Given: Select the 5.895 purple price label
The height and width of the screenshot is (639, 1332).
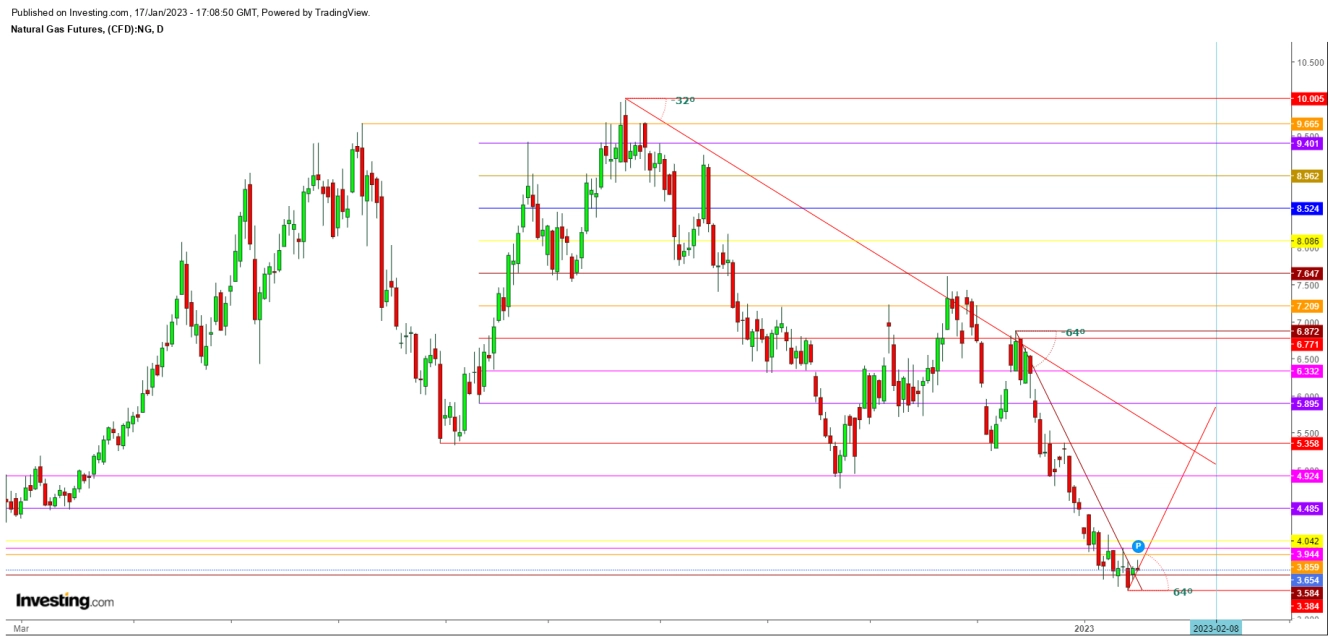Looking at the screenshot, I should point(1309,404).
